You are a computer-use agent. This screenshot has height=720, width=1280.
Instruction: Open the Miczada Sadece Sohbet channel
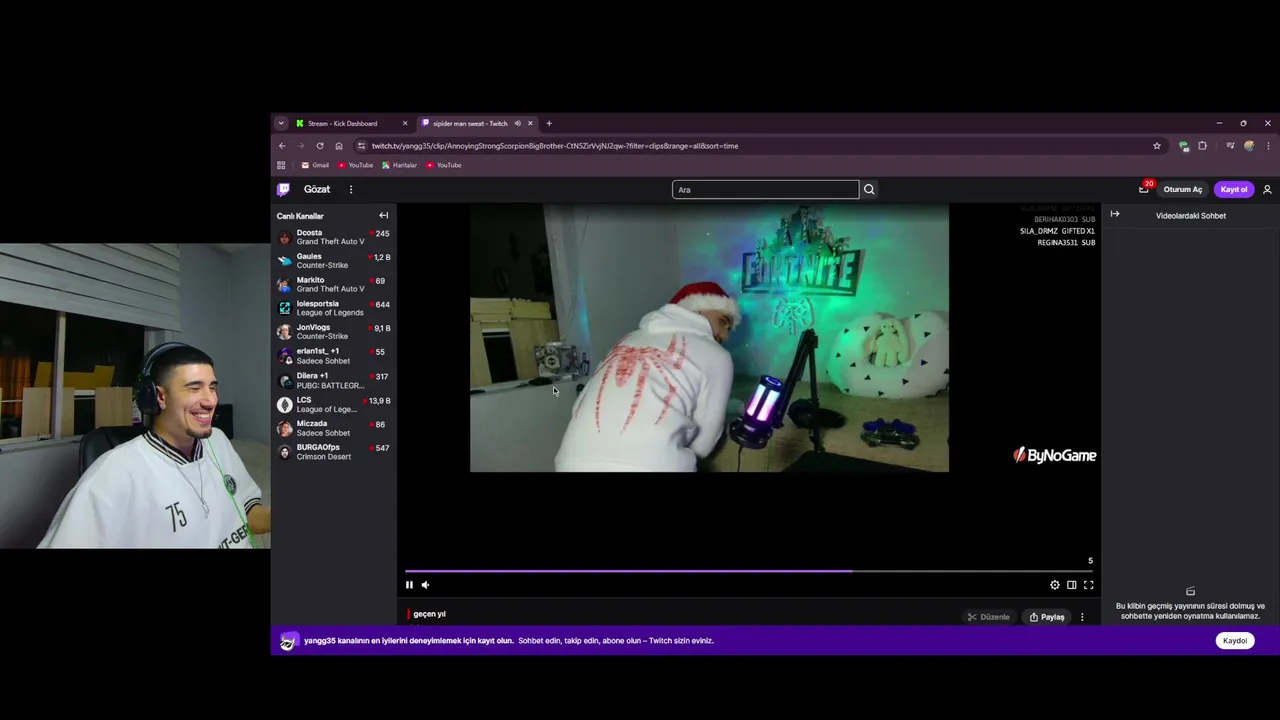point(334,428)
